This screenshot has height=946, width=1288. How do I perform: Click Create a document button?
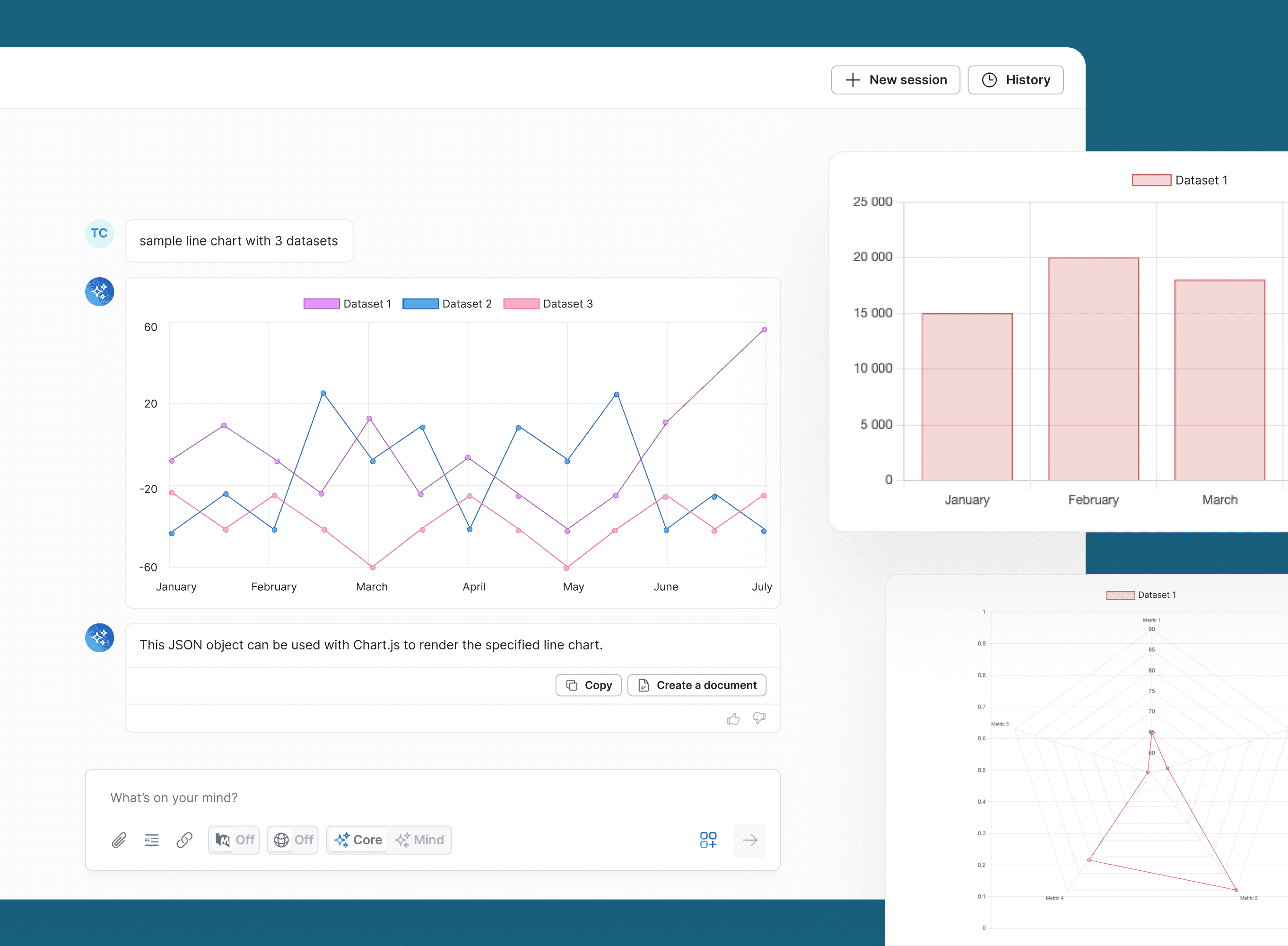696,685
